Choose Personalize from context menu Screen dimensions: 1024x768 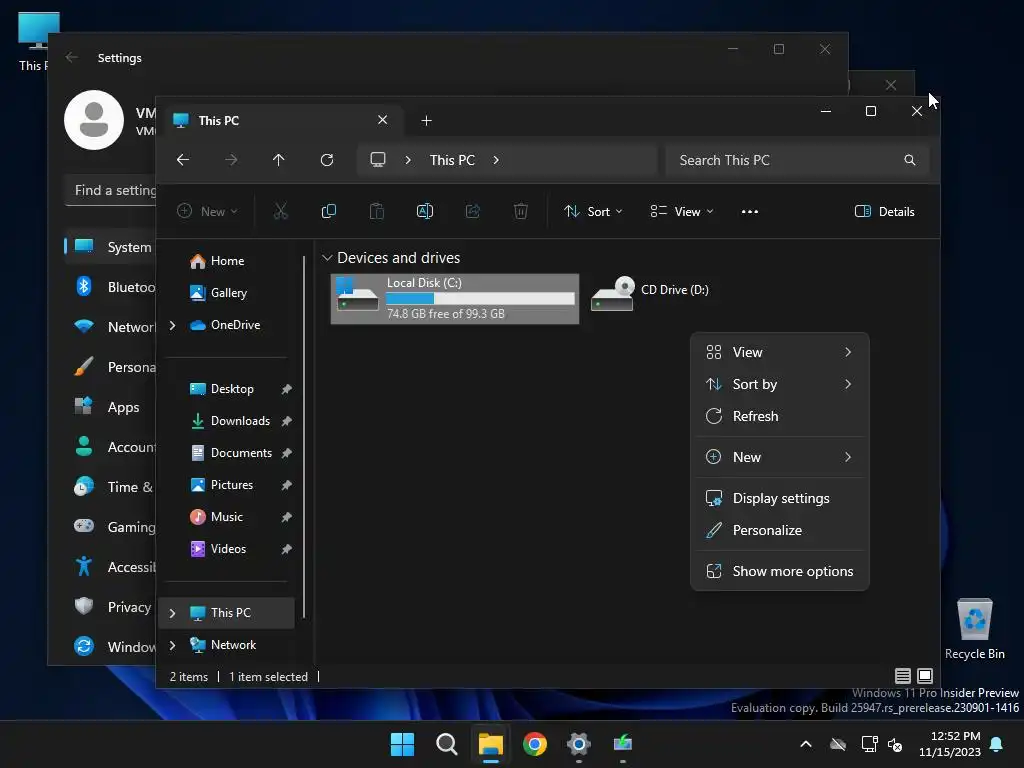point(780,530)
